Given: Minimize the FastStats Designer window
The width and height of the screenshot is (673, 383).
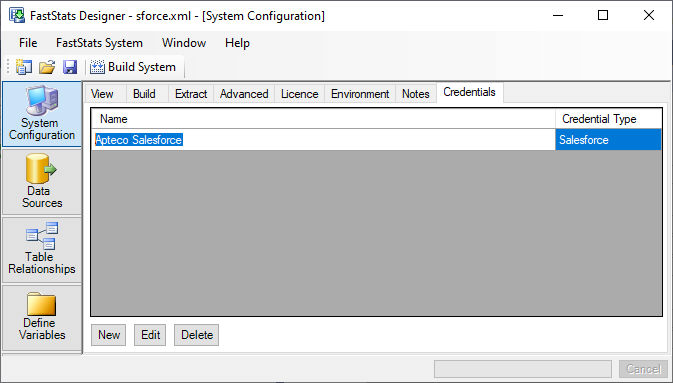Looking at the screenshot, I should pos(558,15).
